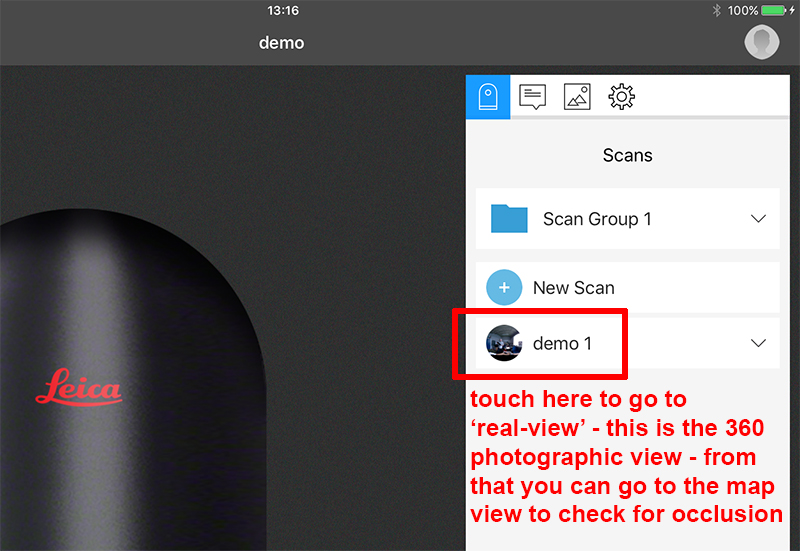Open the settings gear tab
Image resolution: width=800 pixels, height=551 pixels.
tap(622, 97)
